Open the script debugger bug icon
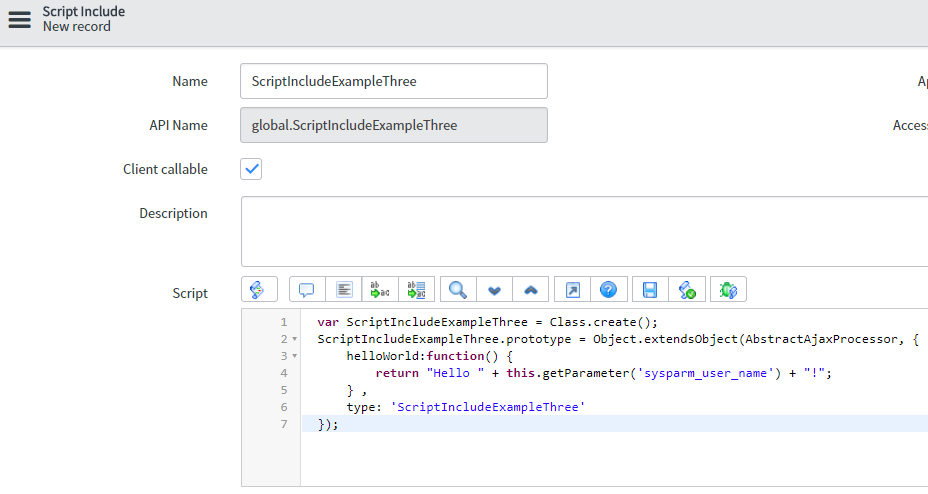Image resolution: width=928 pixels, height=494 pixels. (728, 290)
